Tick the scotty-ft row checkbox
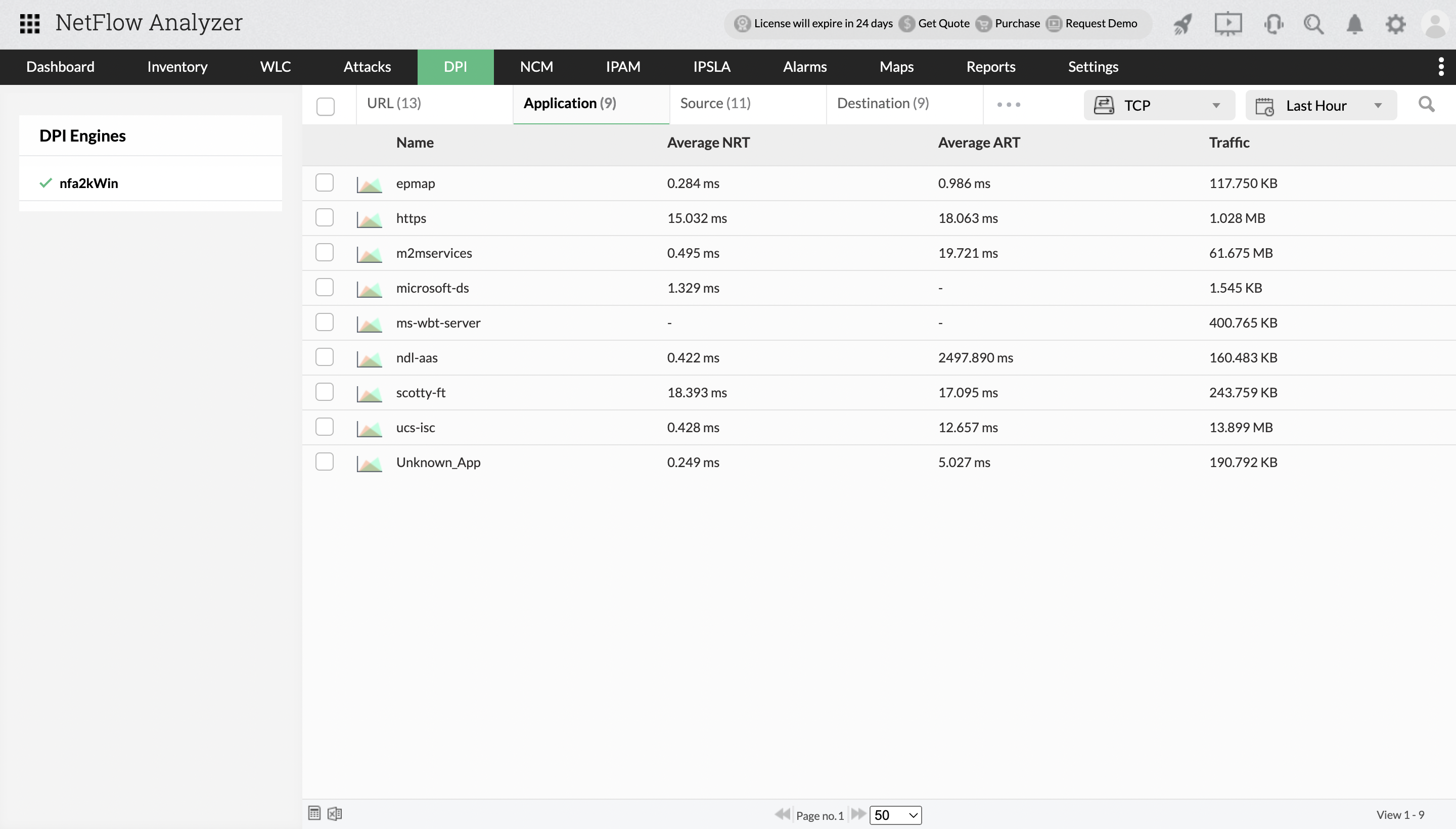The height and width of the screenshot is (829, 1456). point(325,392)
